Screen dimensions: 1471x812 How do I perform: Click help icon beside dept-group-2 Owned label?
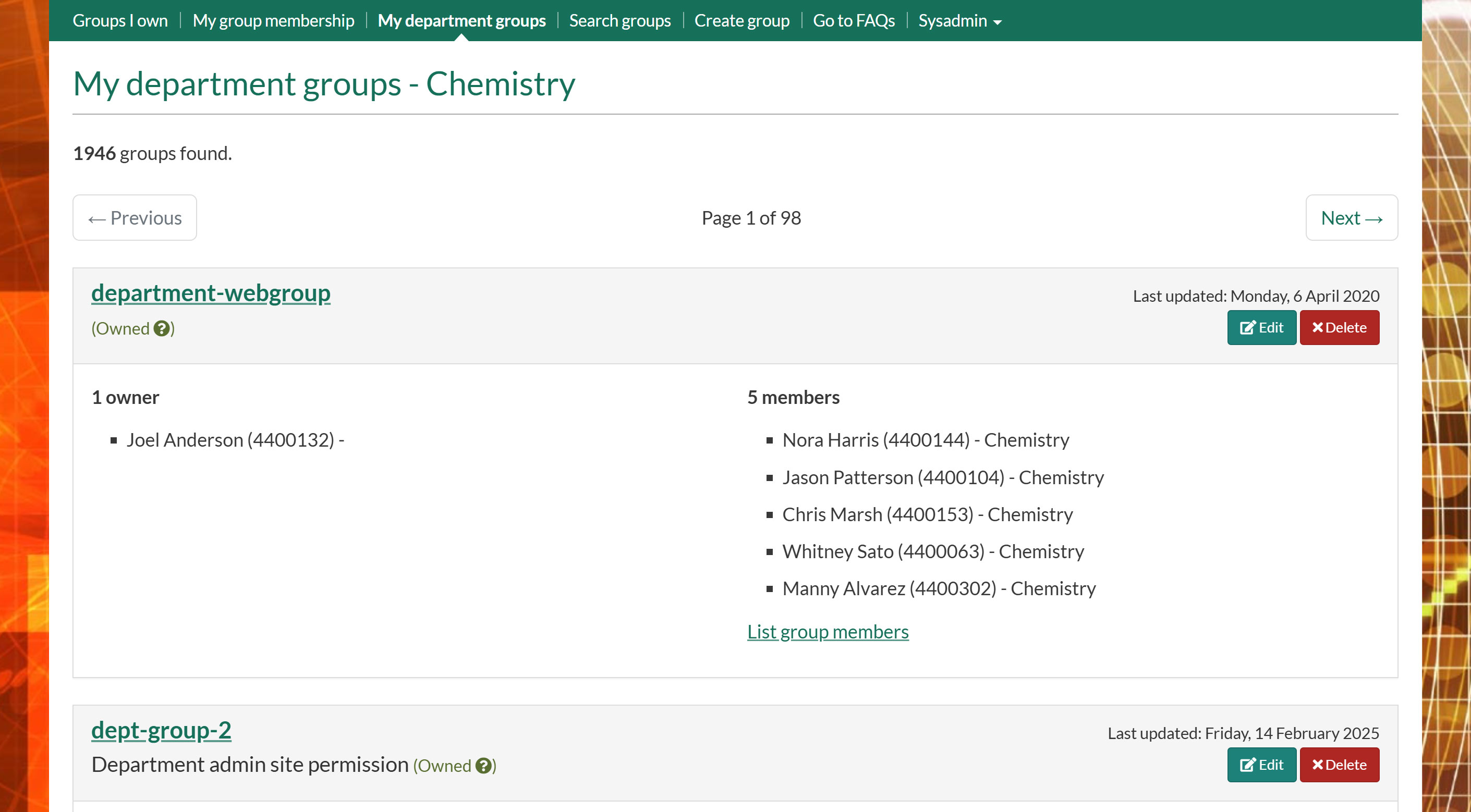click(483, 766)
